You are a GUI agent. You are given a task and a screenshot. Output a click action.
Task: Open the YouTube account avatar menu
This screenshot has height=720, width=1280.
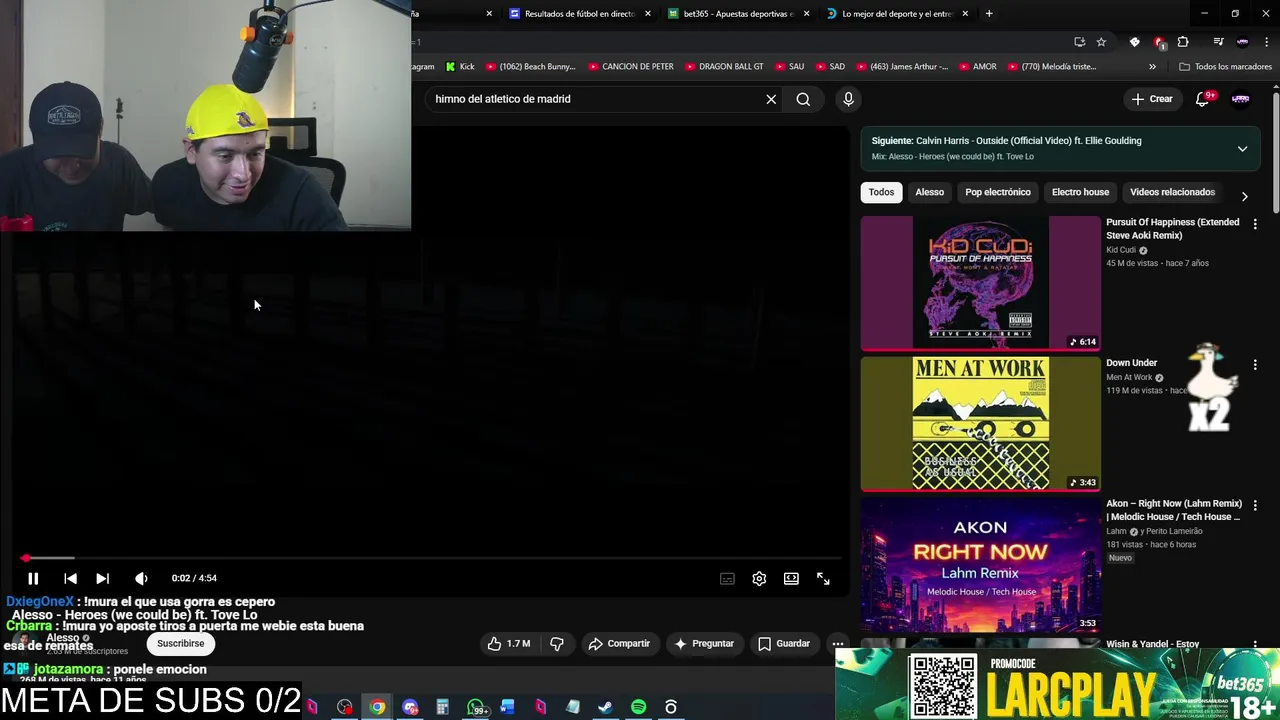click(1241, 99)
